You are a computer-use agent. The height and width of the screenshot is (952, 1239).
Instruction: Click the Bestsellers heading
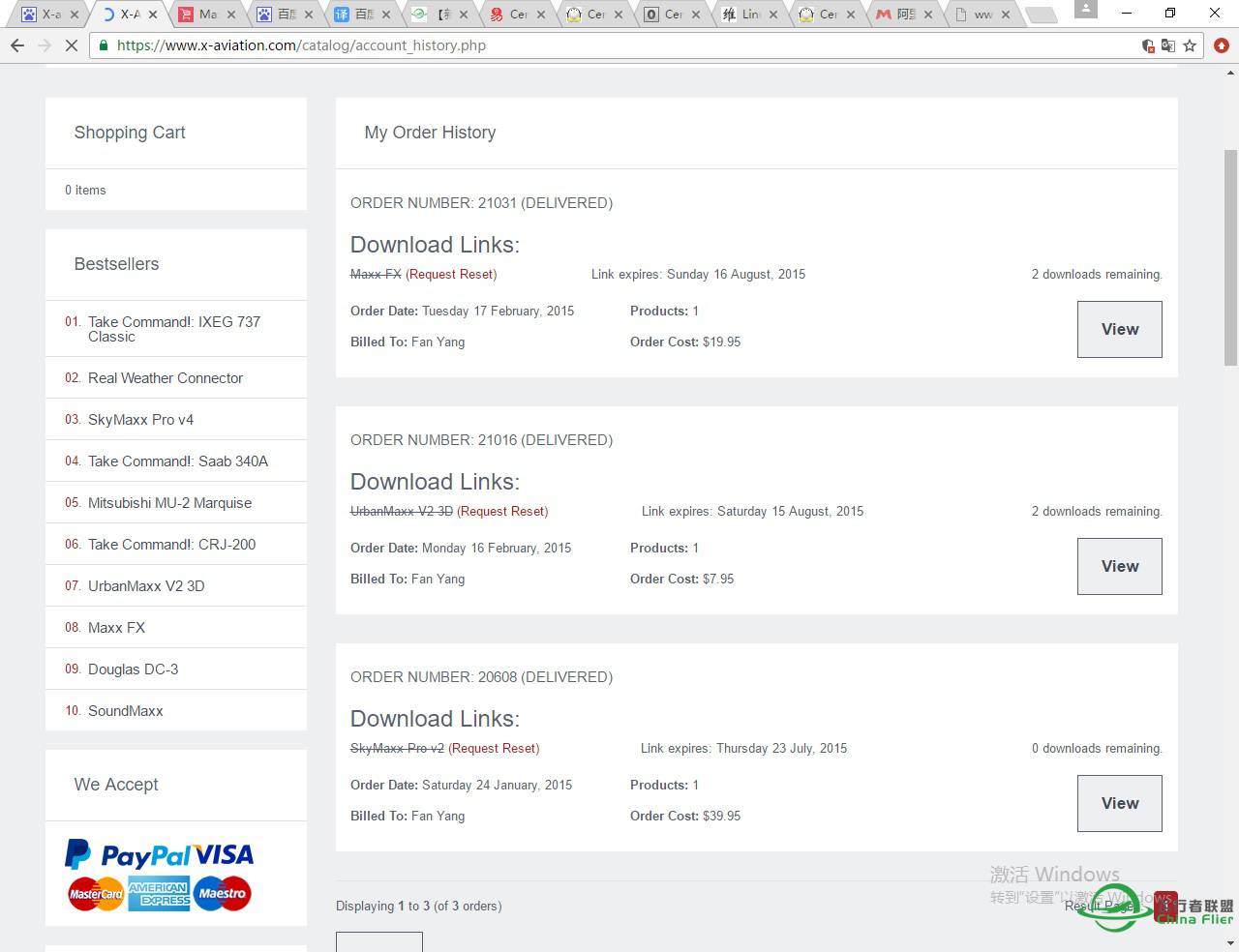pos(116,264)
